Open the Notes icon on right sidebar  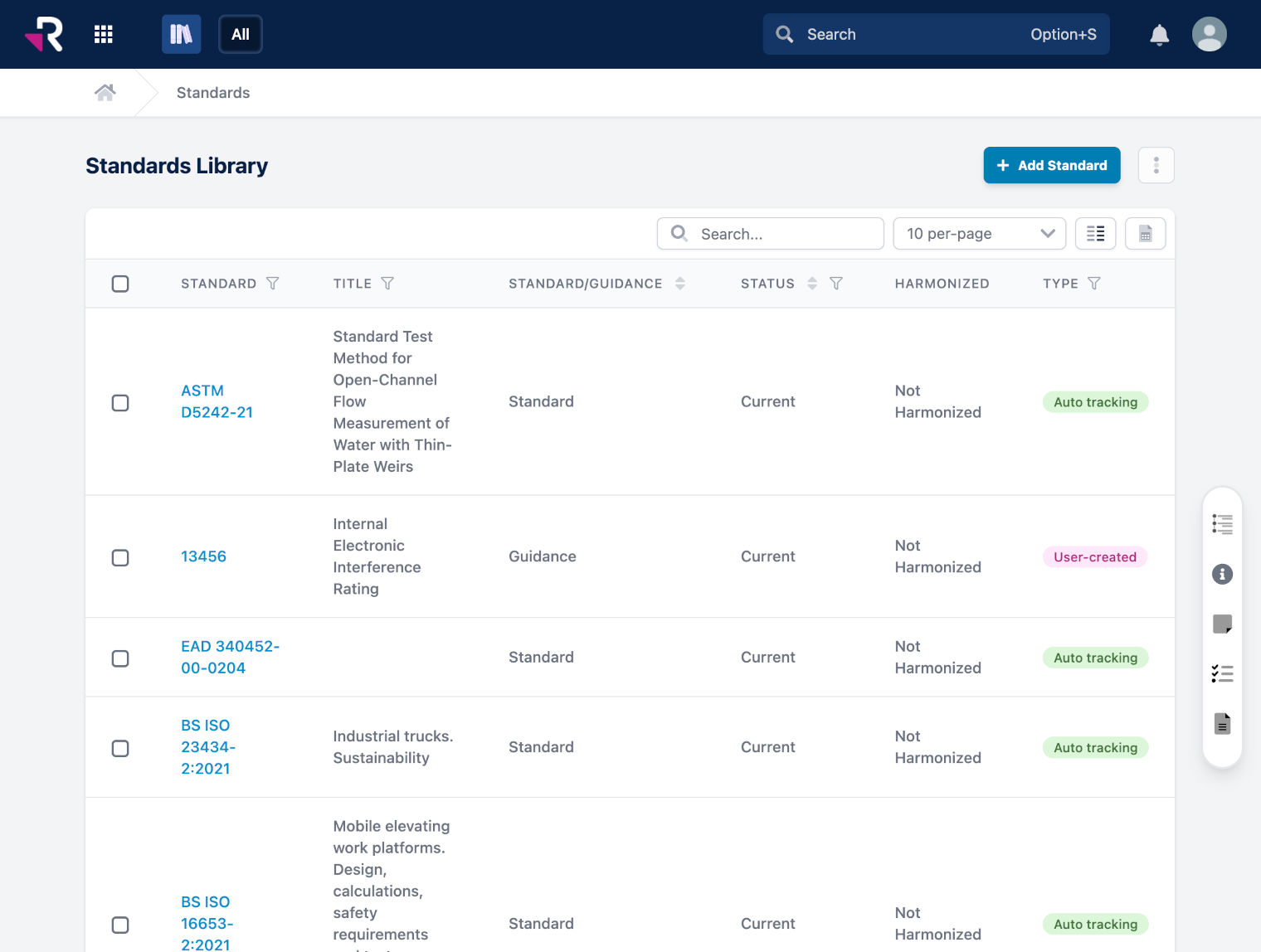coord(1222,624)
